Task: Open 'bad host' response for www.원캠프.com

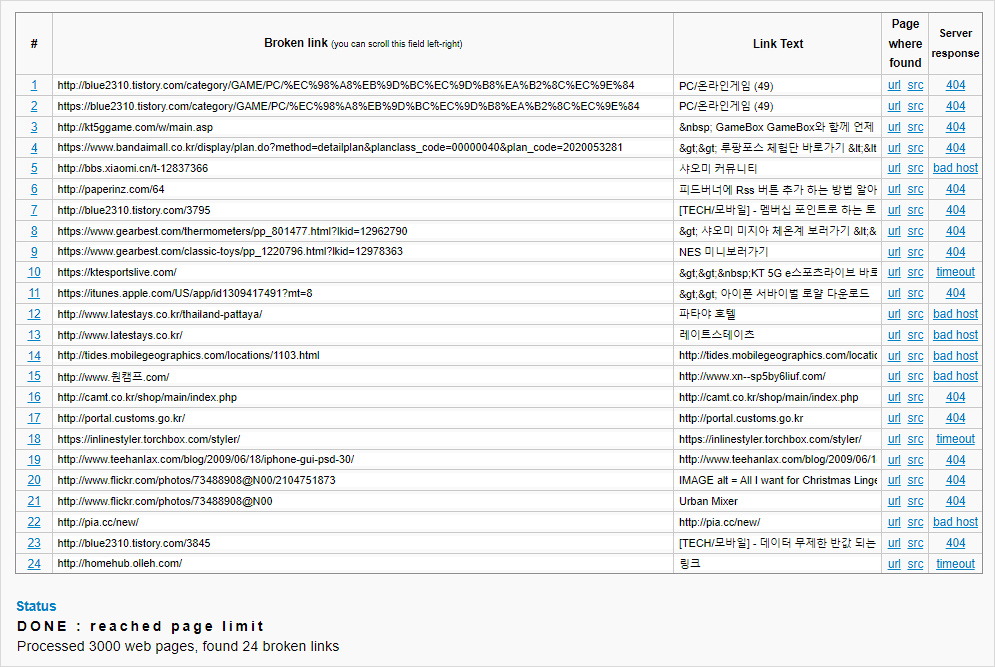Action: pyautogui.click(x=955, y=376)
